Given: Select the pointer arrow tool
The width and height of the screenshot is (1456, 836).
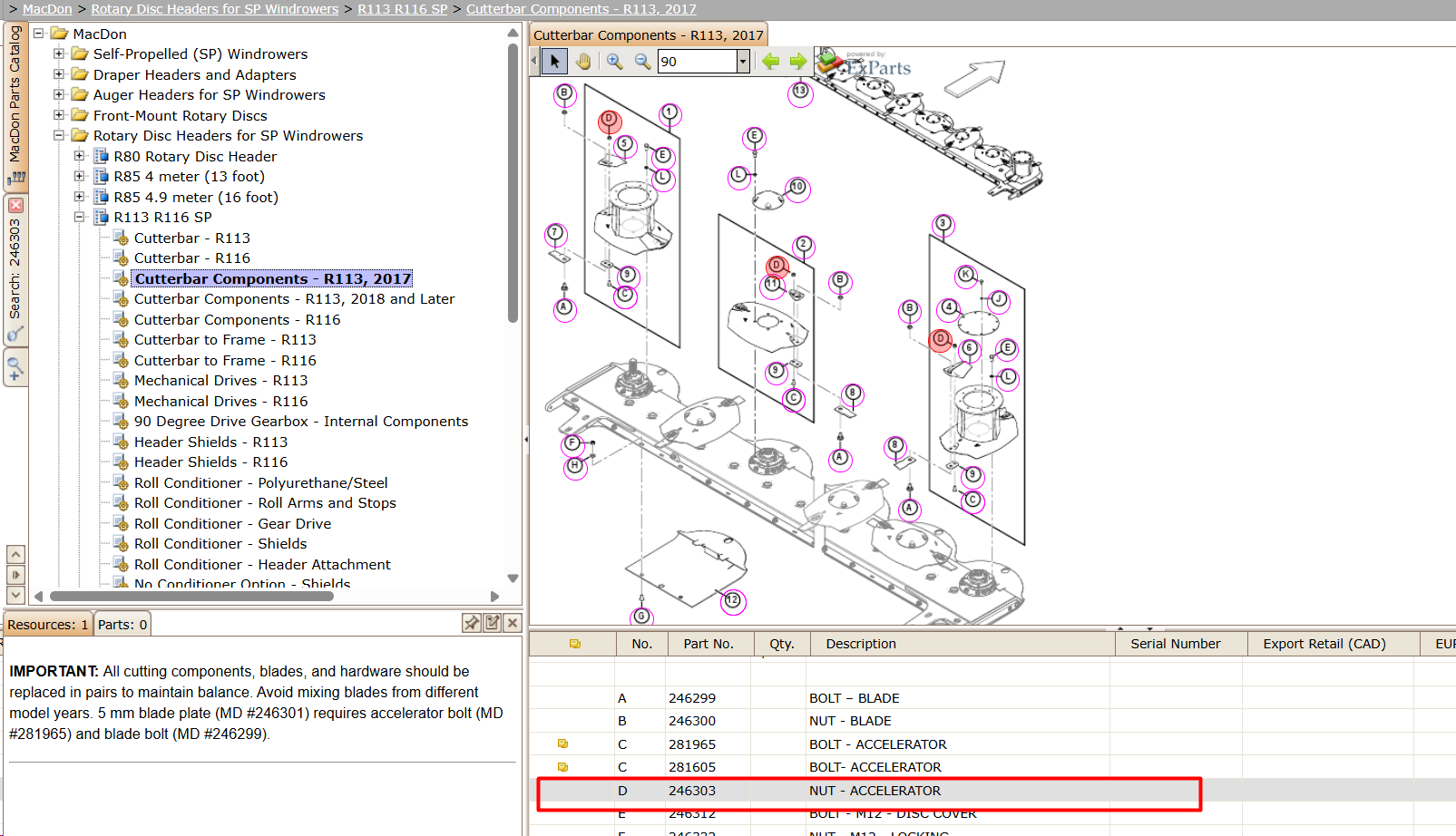Looking at the screenshot, I should 554,62.
